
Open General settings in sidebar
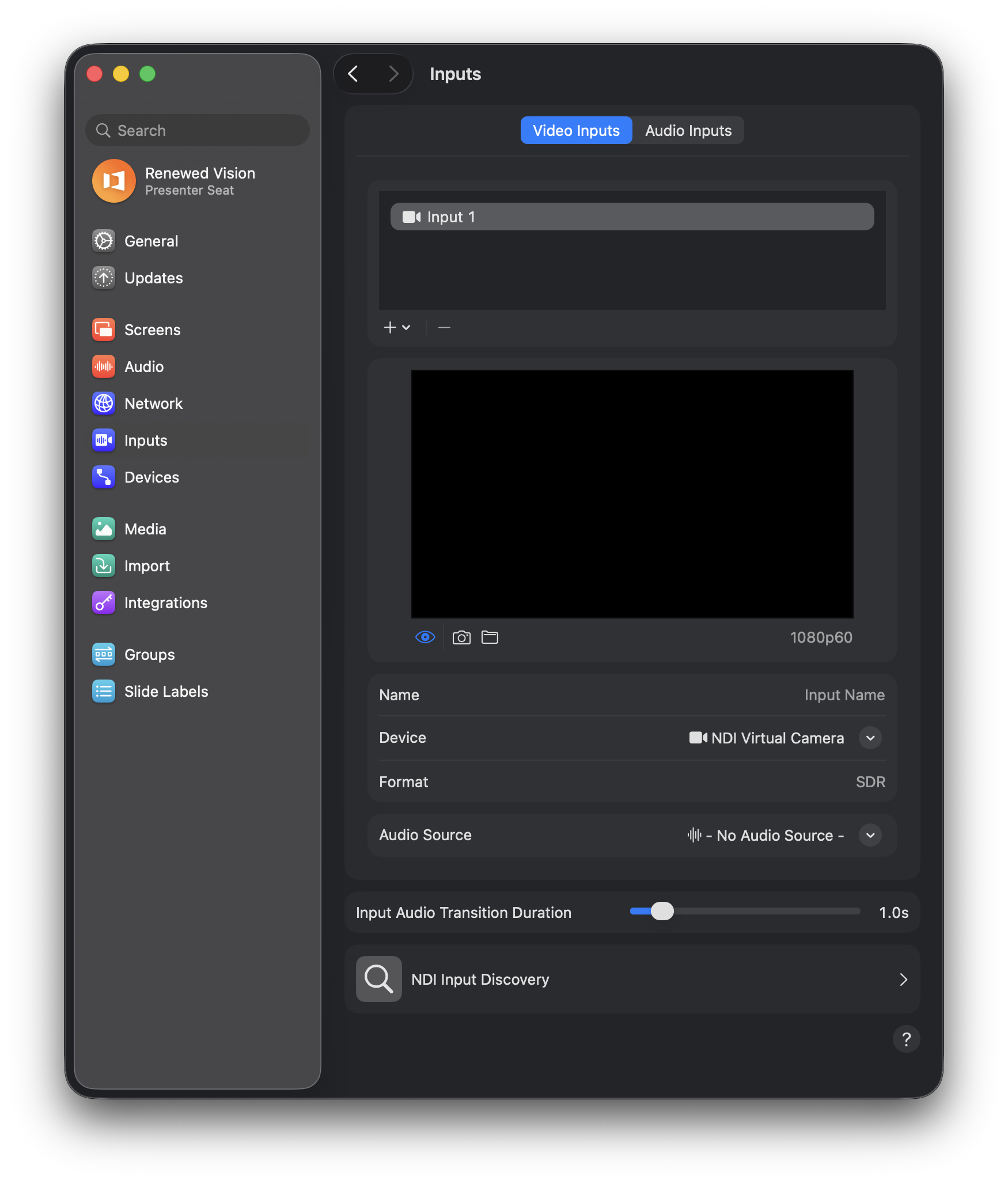click(198, 241)
